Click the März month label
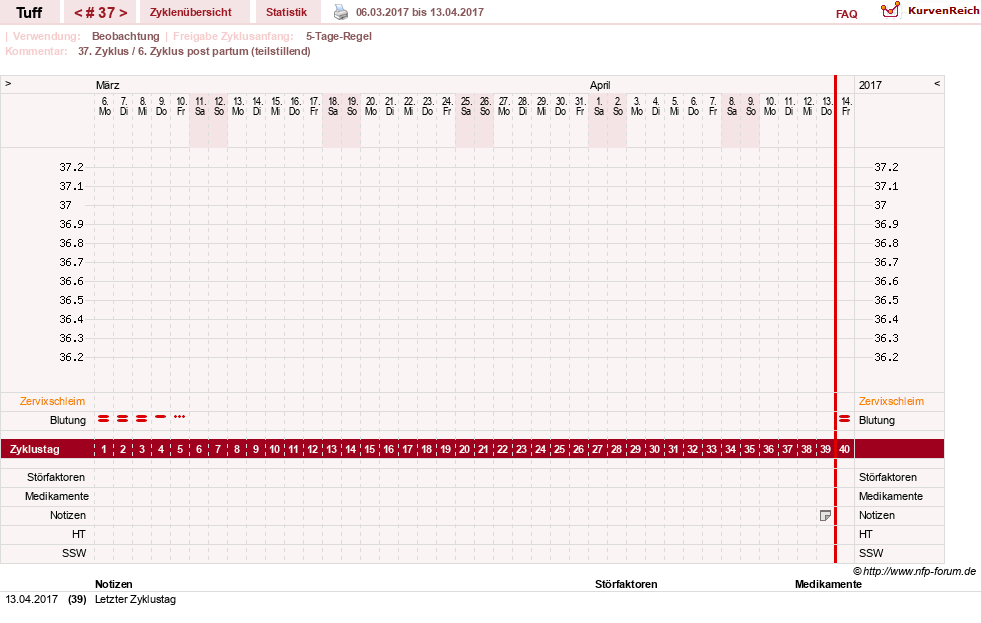The width and height of the screenshot is (981, 623). coord(108,85)
